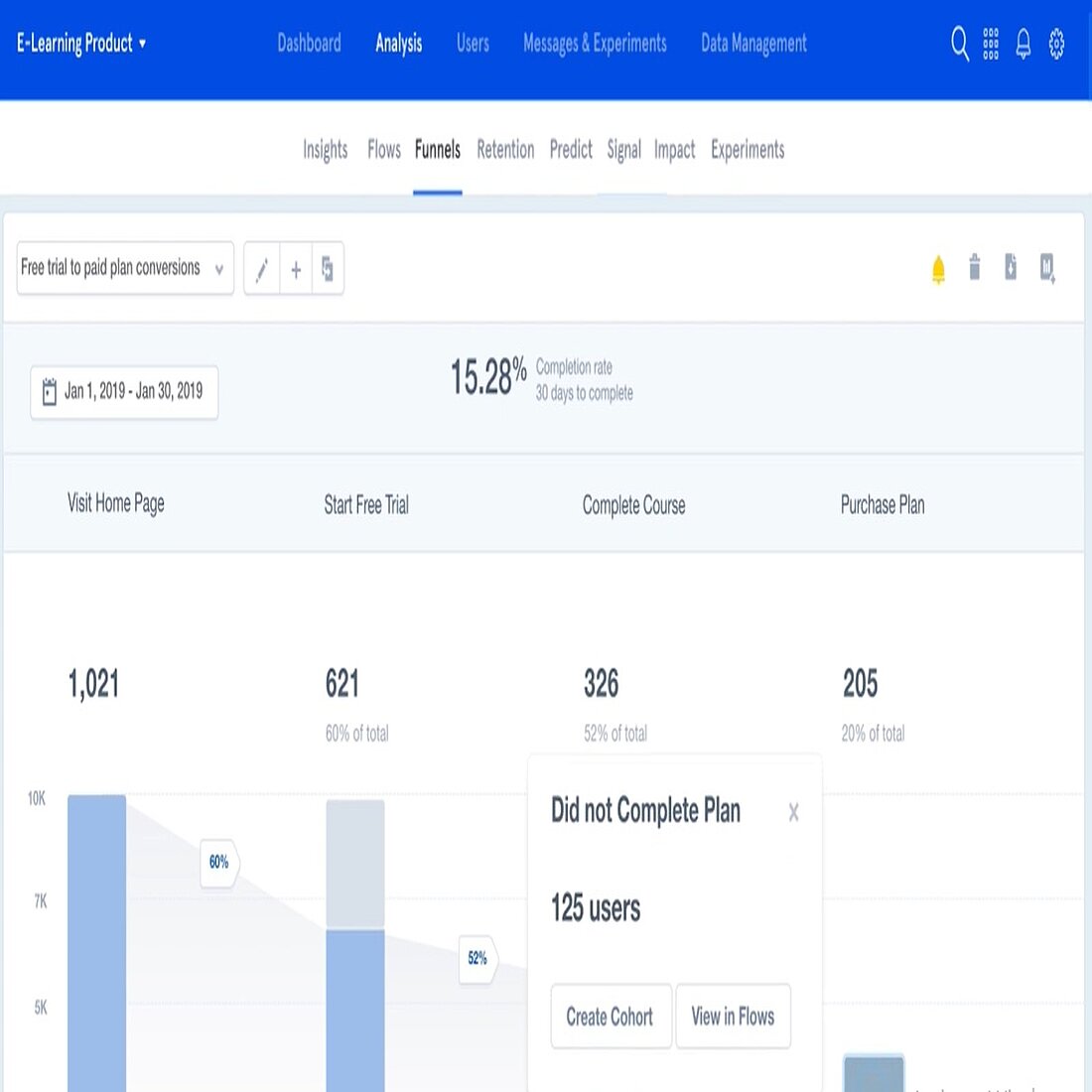
Task: Click the yellow alert bell icon
Action: pyautogui.click(x=938, y=269)
